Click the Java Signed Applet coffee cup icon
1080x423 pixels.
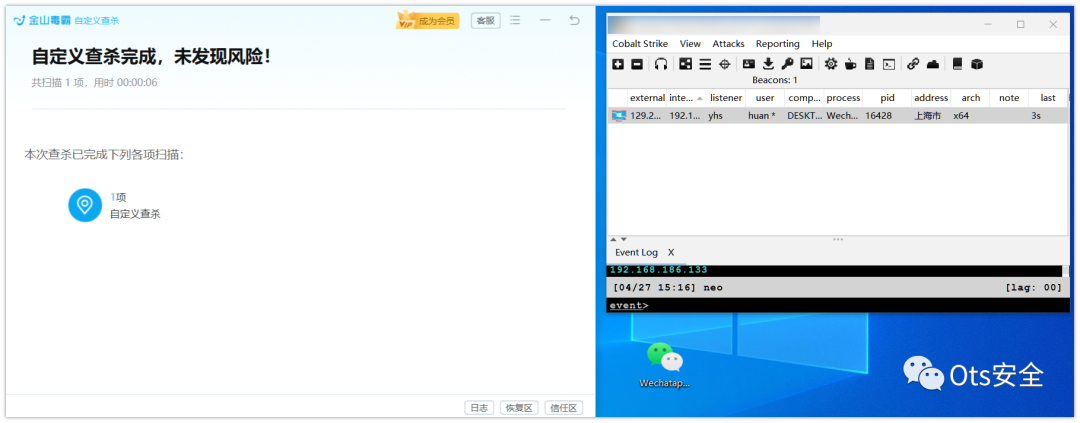coord(851,64)
